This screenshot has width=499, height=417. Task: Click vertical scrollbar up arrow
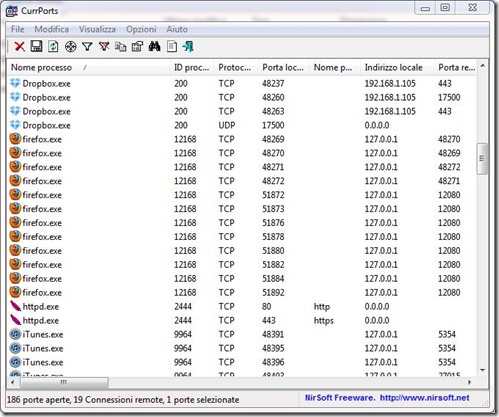(482, 66)
